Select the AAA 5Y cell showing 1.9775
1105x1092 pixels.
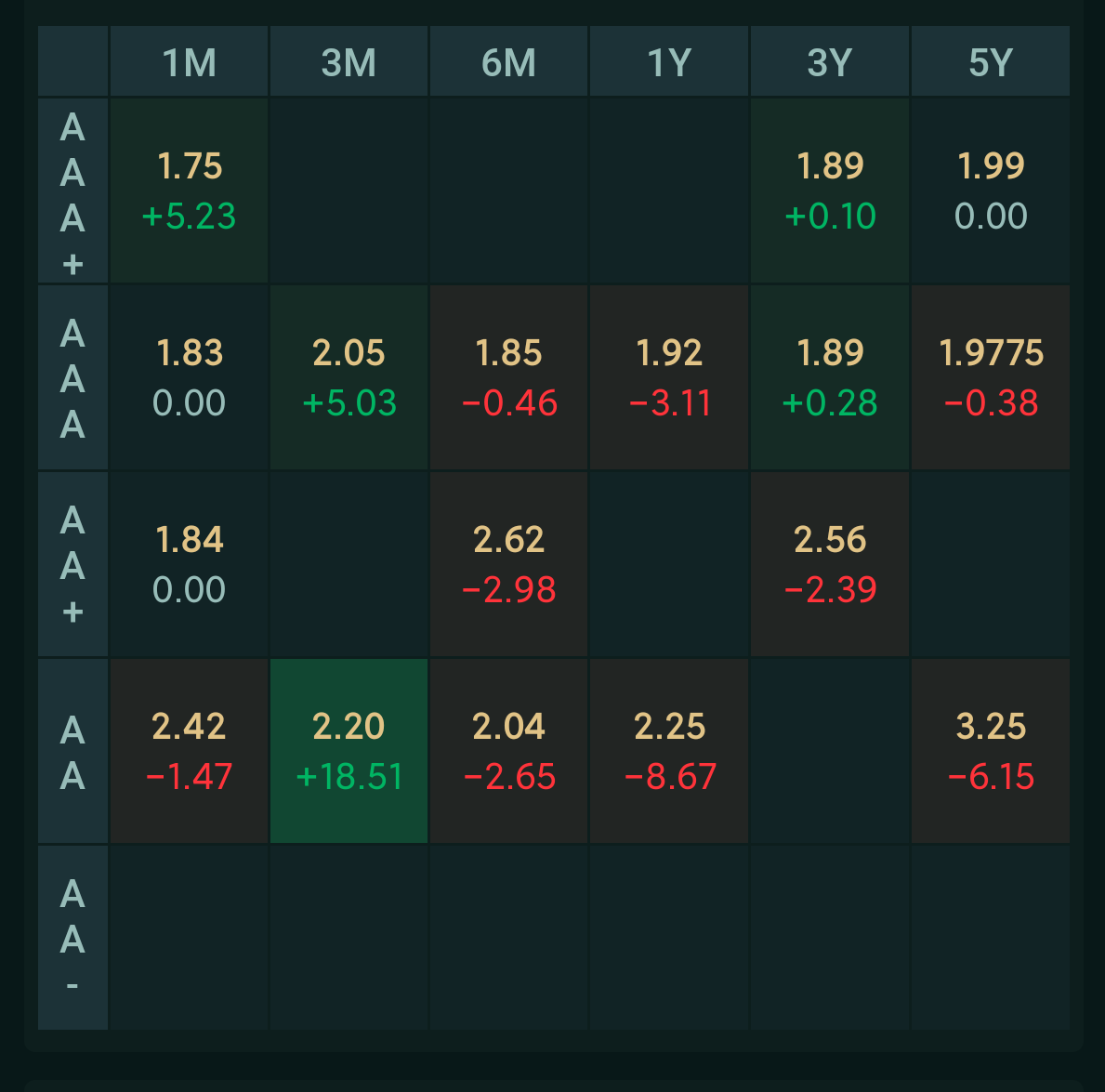(x=991, y=377)
